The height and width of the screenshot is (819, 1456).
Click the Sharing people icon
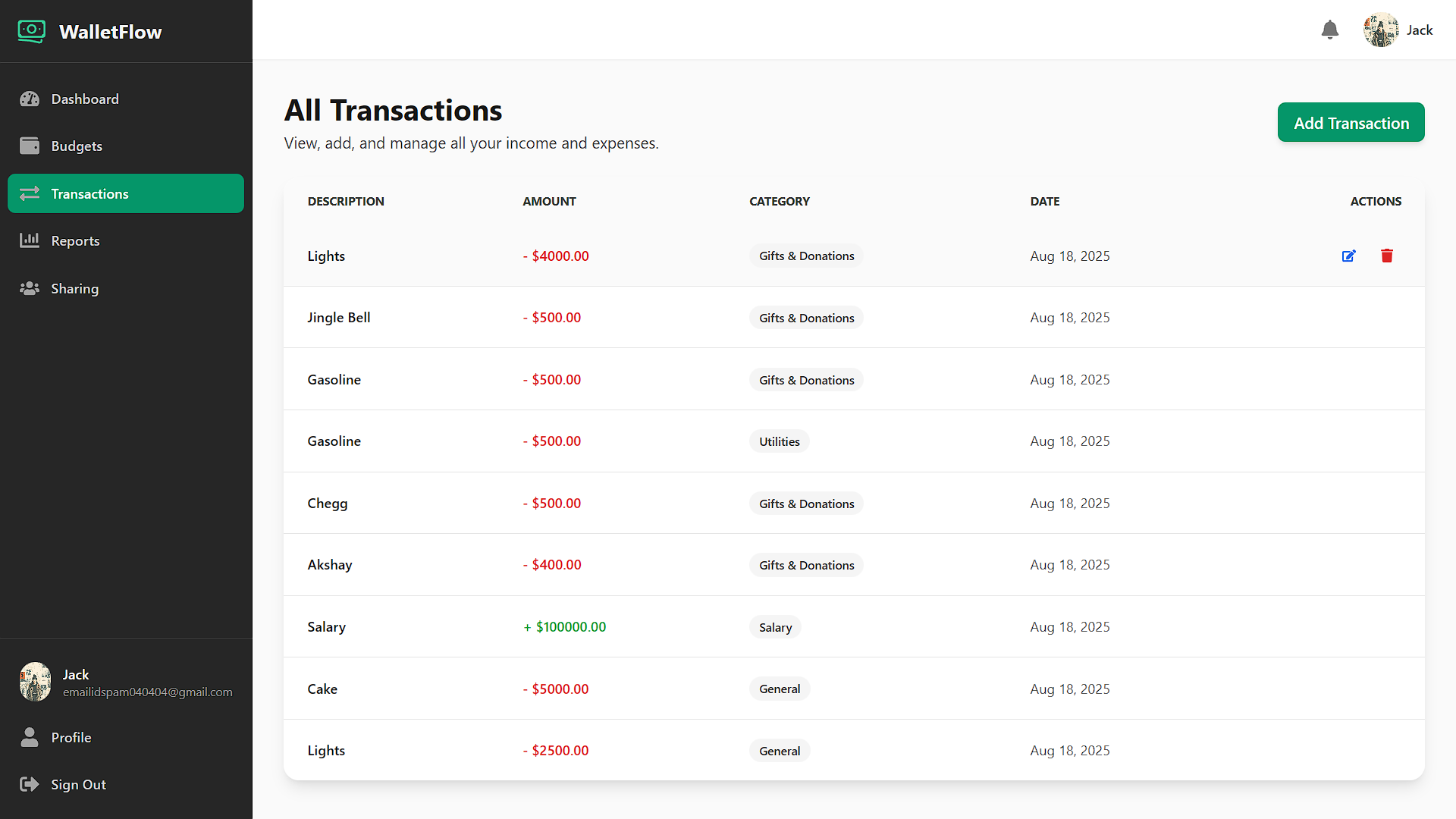coord(30,289)
